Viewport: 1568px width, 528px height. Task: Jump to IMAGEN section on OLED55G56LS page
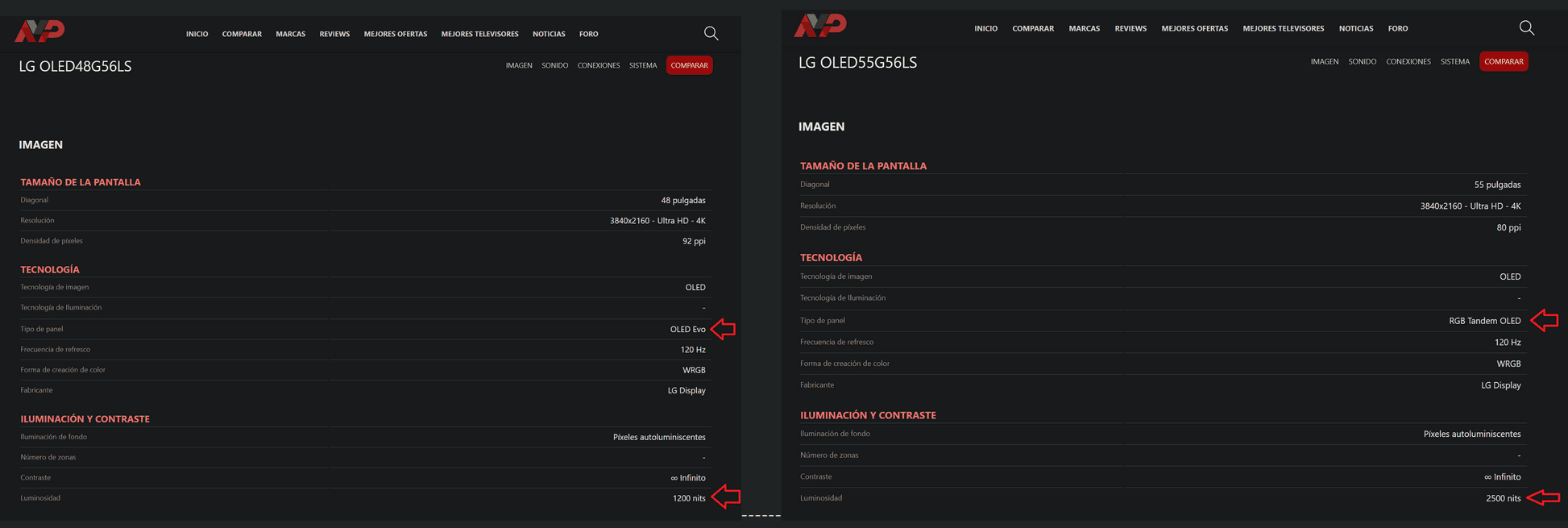coord(1325,61)
